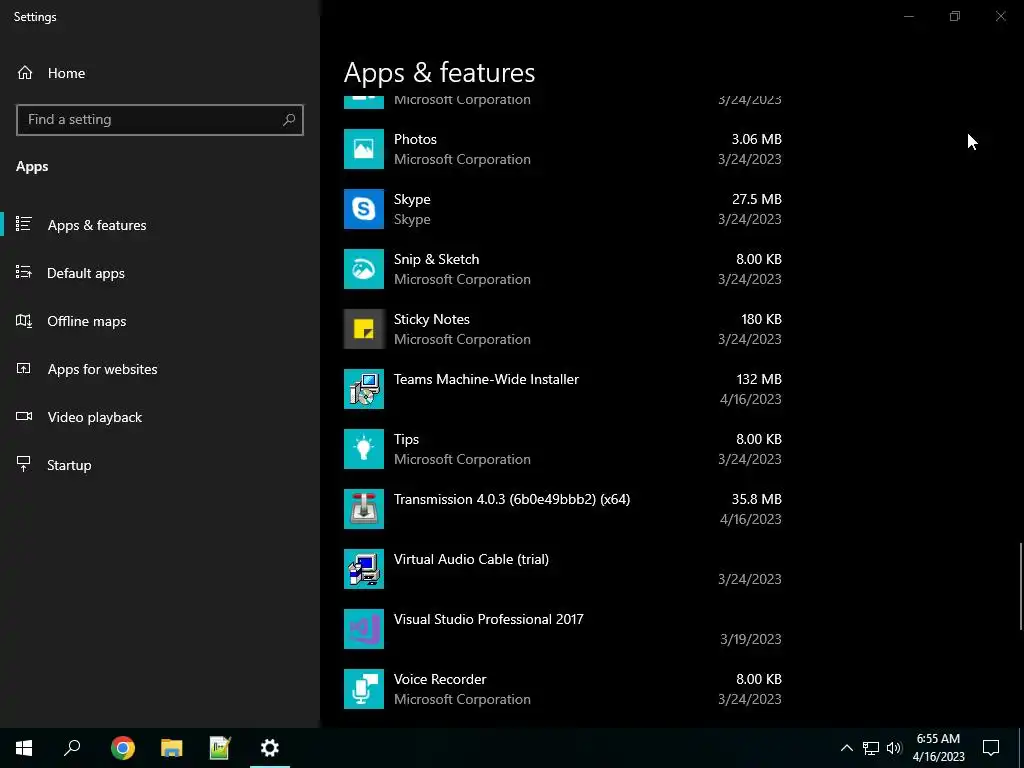
Task: Click the Visual Studio Professional 2017 icon
Action: click(364, 629)
